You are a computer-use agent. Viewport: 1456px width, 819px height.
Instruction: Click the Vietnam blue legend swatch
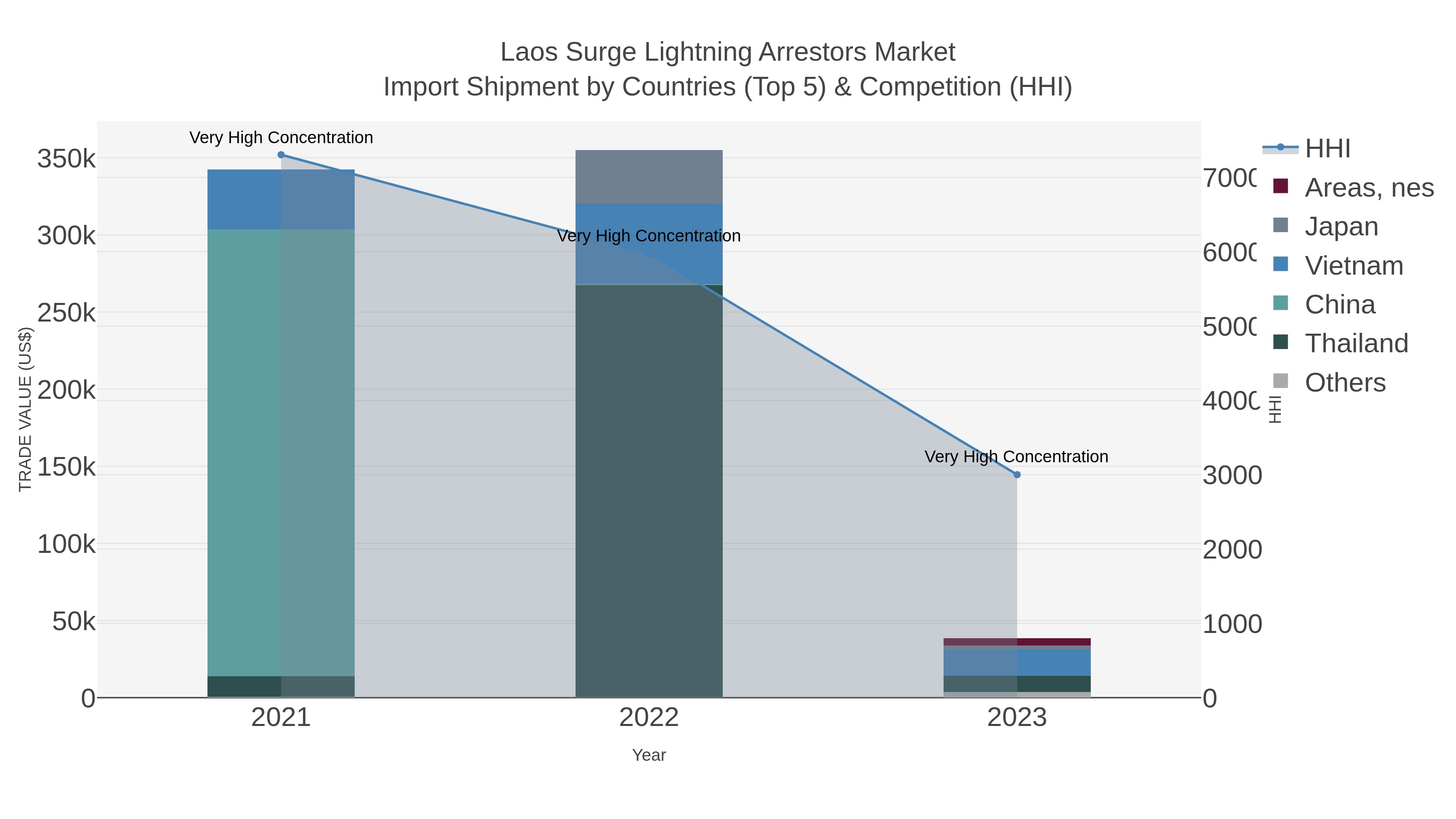click(x=1281, y=264)
